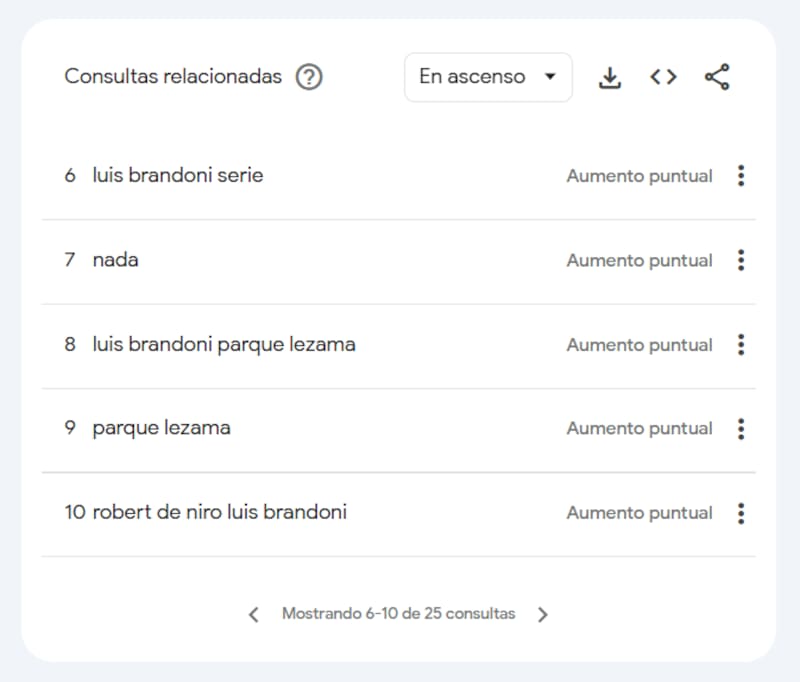The width and height of the screenshot is (800, 682).
Task: Open options for robert de niro luis brandoni
Action: pos(740,513)
